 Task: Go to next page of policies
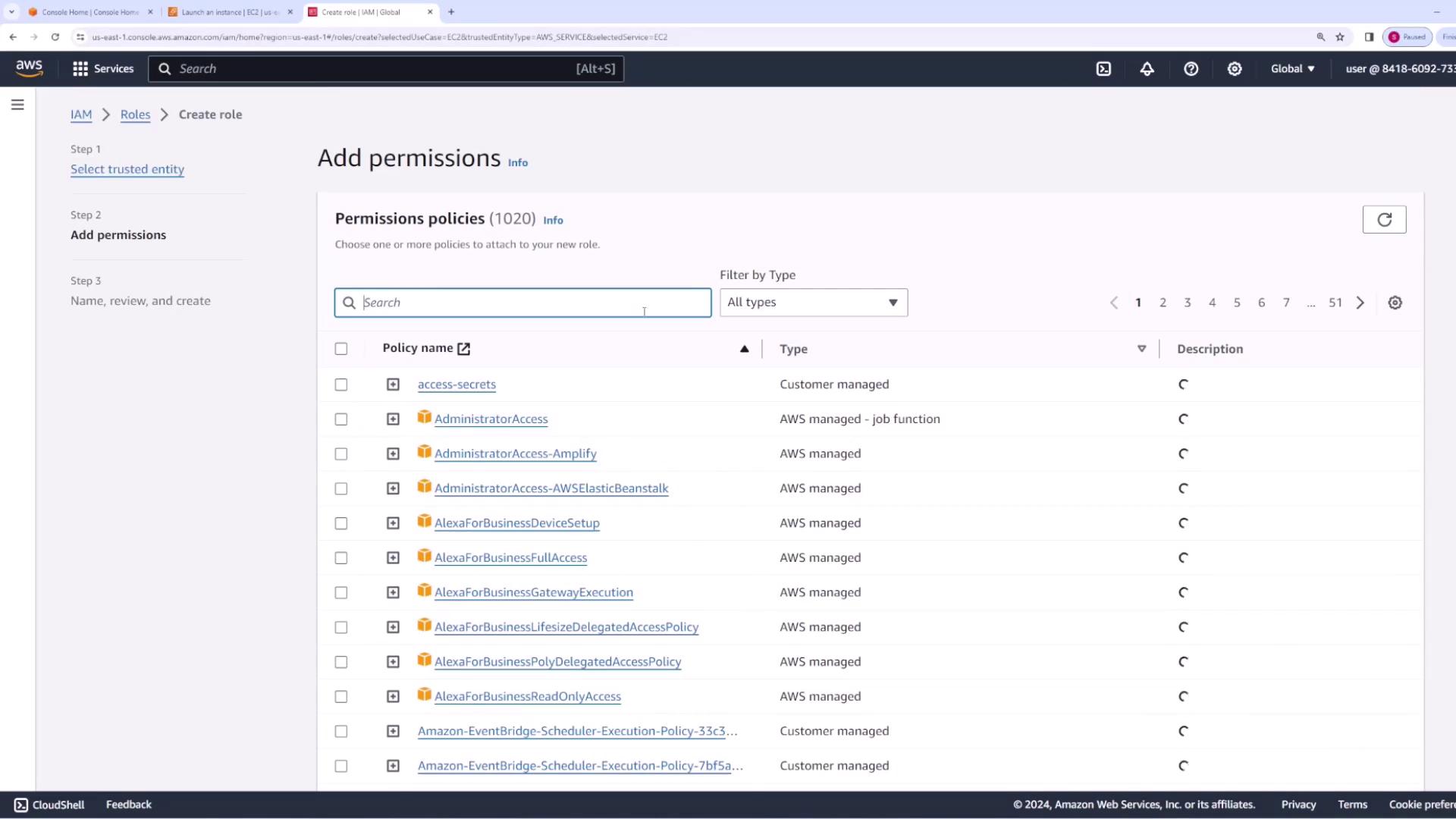tap(1360, 303)
